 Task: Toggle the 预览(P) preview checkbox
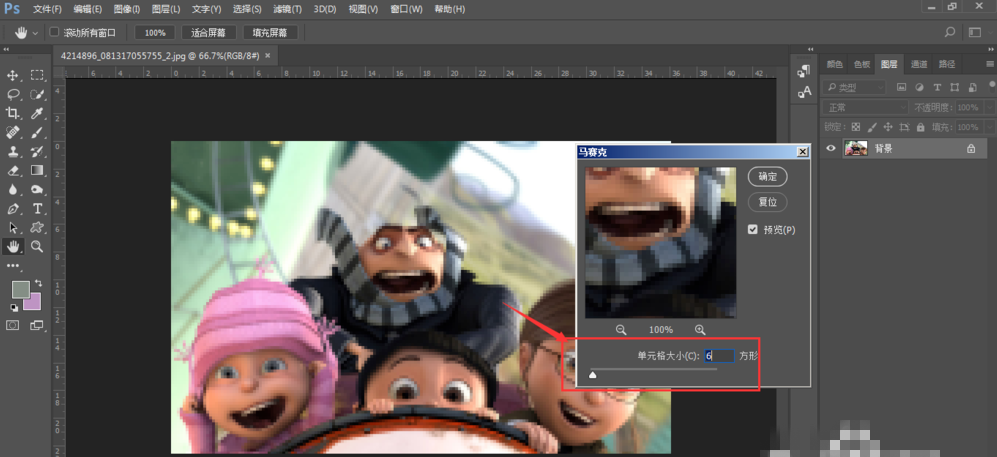coord(753,230)
